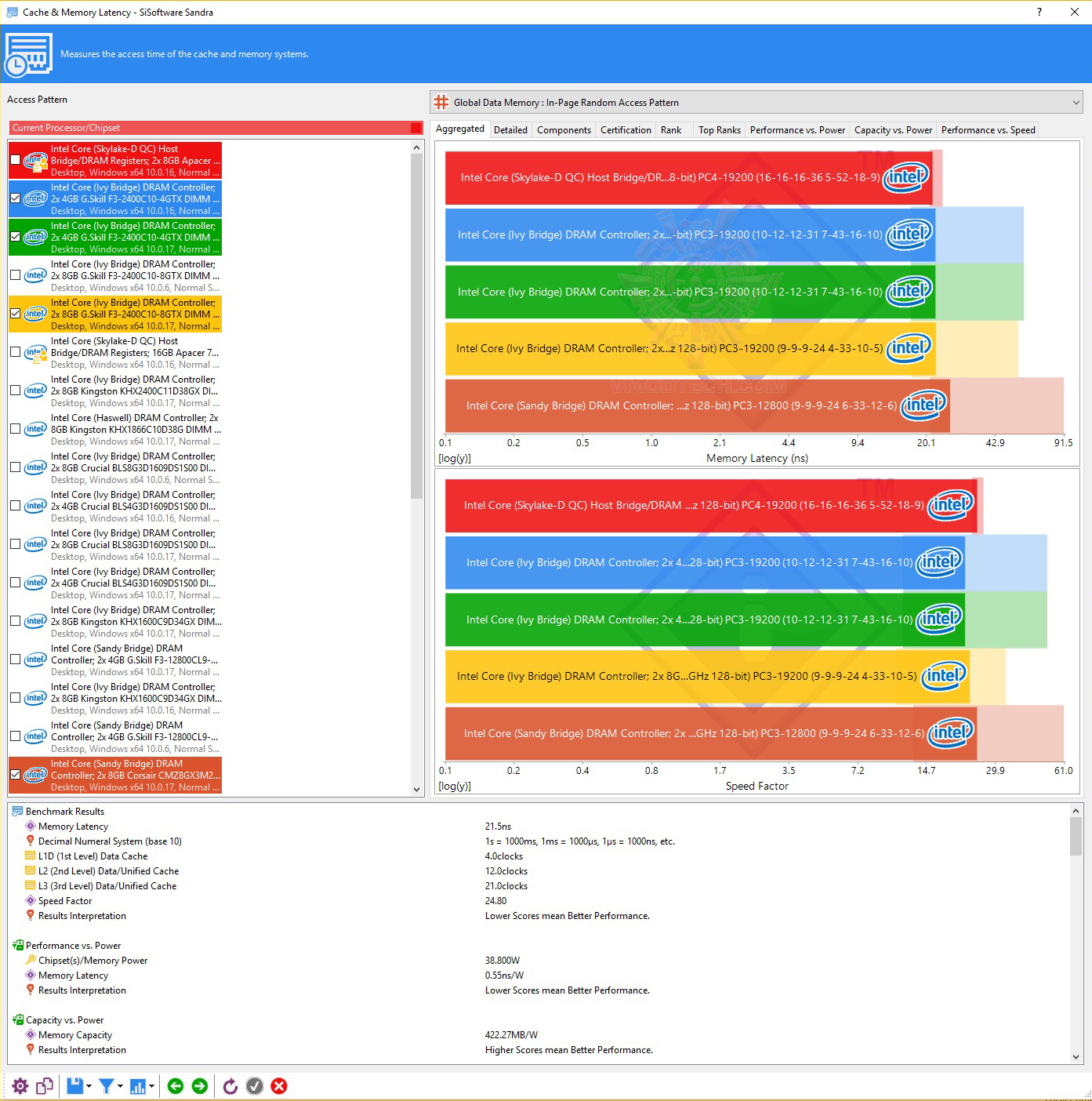Go back with the green left arrow
Image resolution: width=1092 pixels, height=1101 pixels.
click(176, 1086)
